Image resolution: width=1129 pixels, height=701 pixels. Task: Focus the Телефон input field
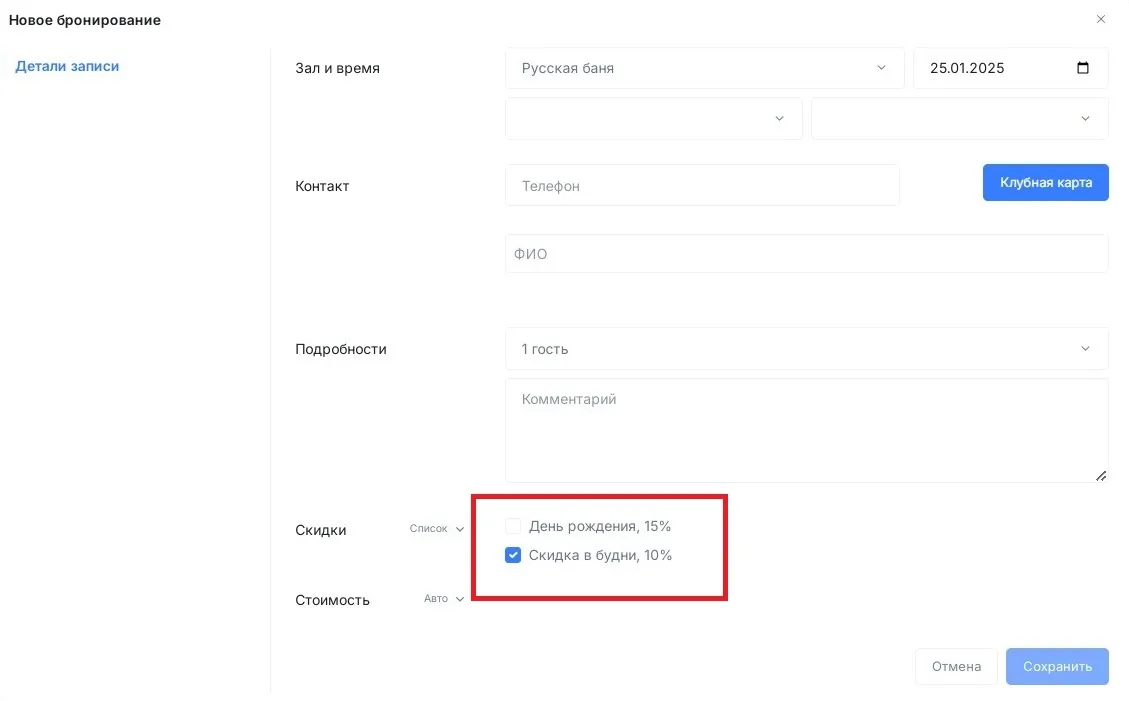tap(701, 186)
